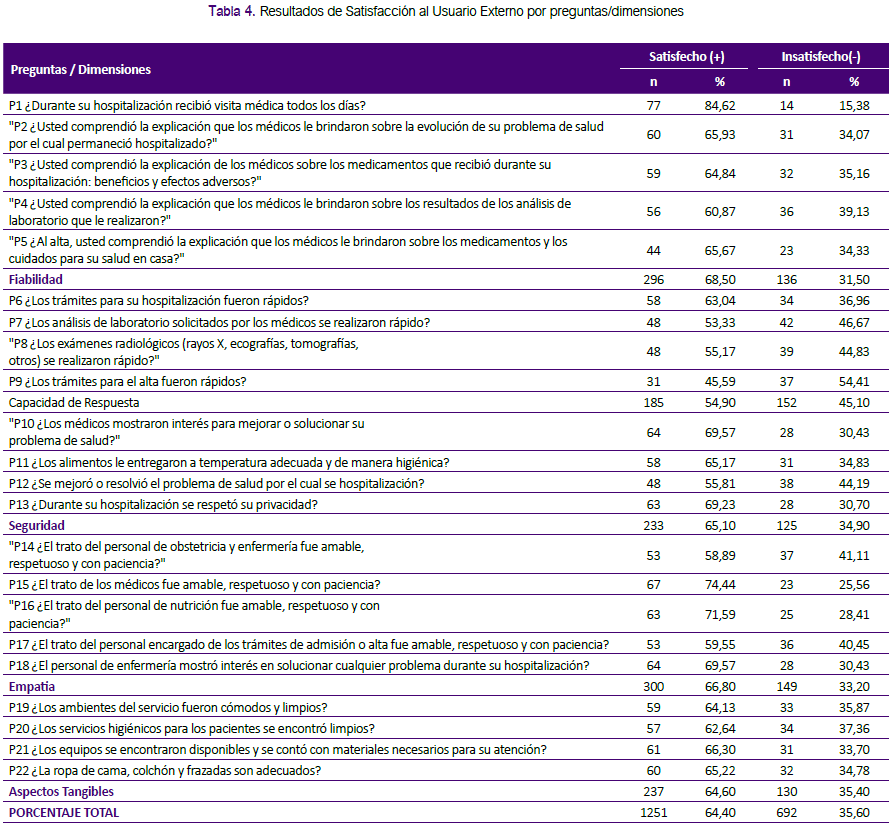Select question P22 about ropa de cama
Image resolution: width=893 pixels, height=826 pixels.
165,771
